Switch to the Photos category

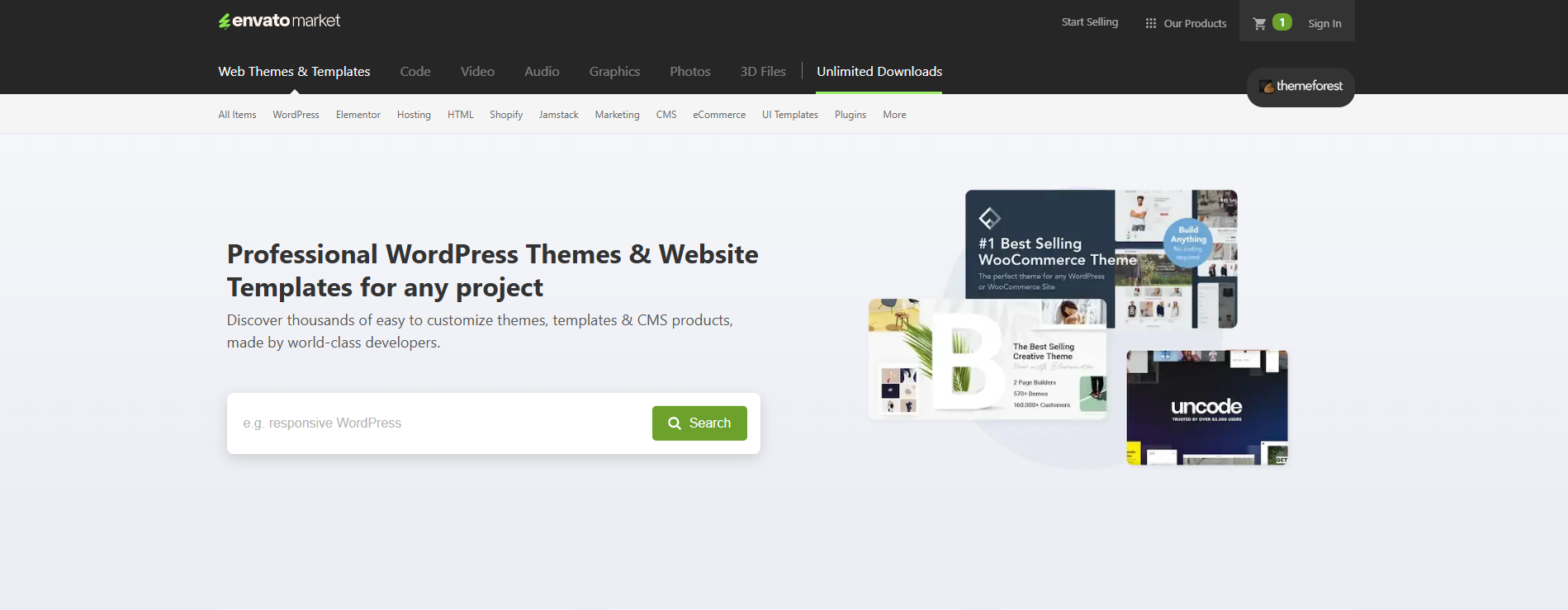(x=690, y=72)
